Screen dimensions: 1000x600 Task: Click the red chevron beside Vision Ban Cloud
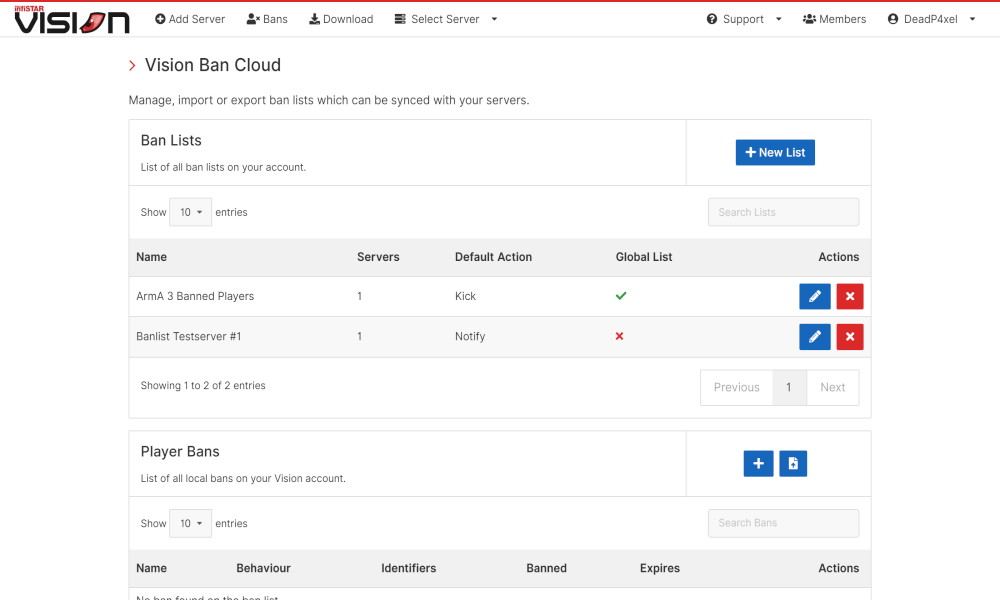[x=132, y=65]
